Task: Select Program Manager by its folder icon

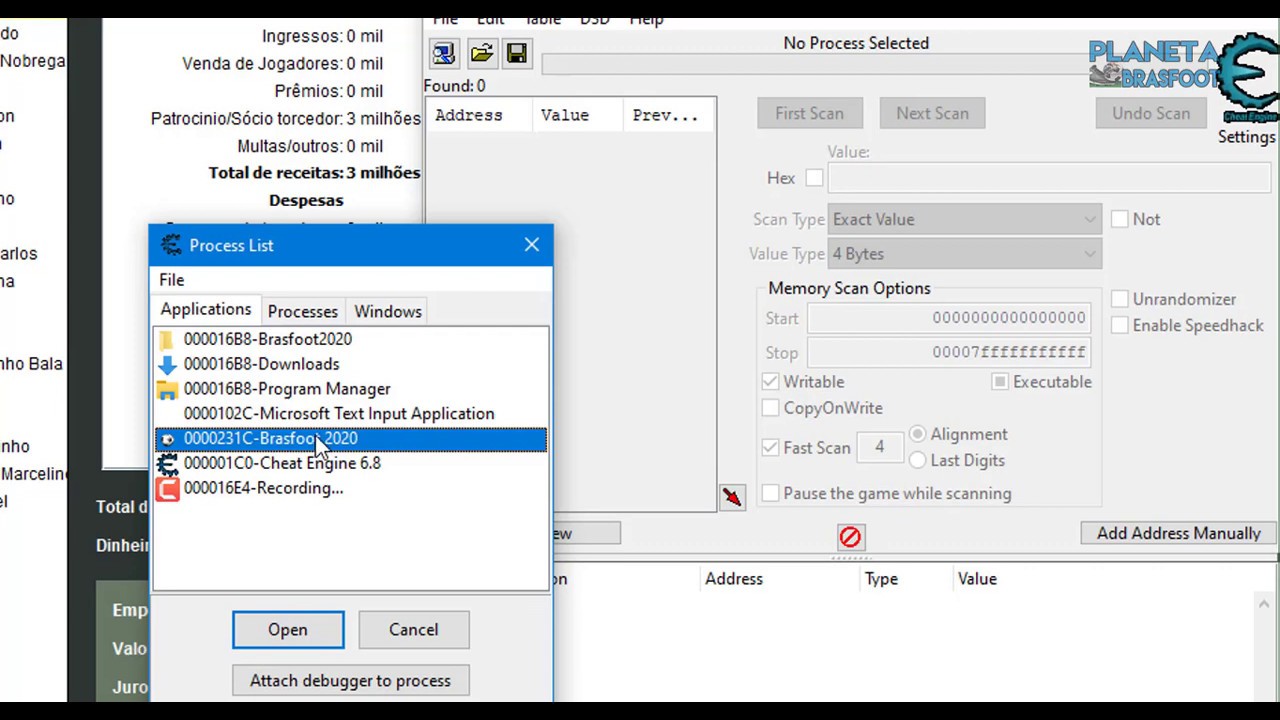Action: (167, 389)
